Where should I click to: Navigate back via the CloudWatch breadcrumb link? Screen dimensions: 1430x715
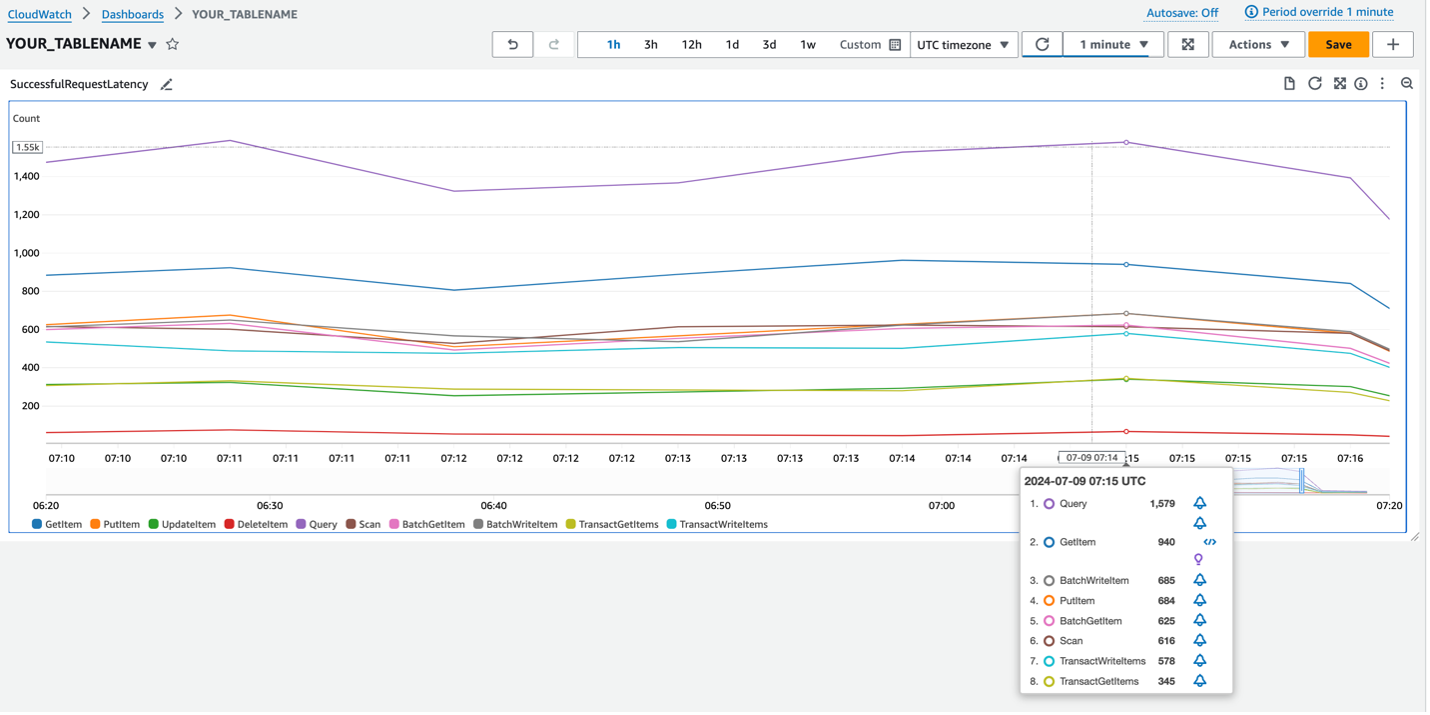[x=39, y=12]
